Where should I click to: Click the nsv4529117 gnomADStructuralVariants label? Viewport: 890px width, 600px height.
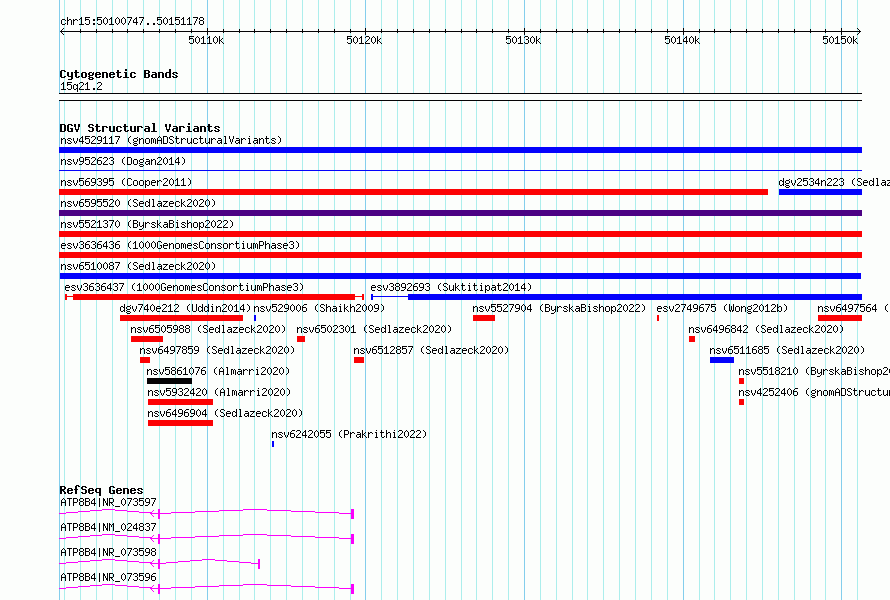171,140
